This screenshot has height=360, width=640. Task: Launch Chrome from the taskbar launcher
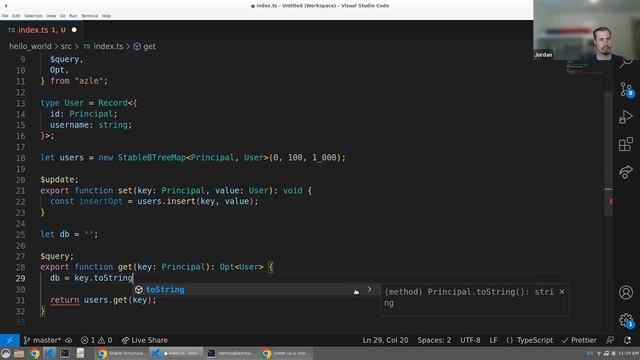click(34, 353)
